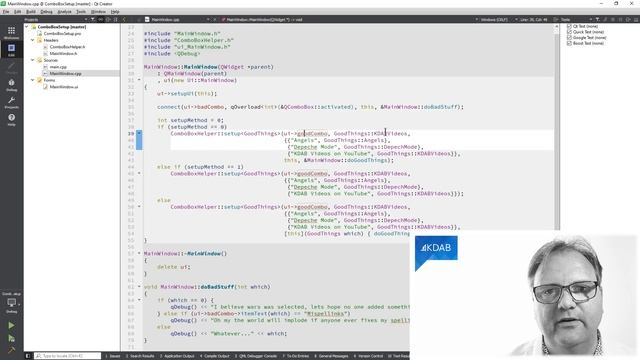Open the Analyze menu
Screen dimensions: 640x360
[x=64, y=12]
